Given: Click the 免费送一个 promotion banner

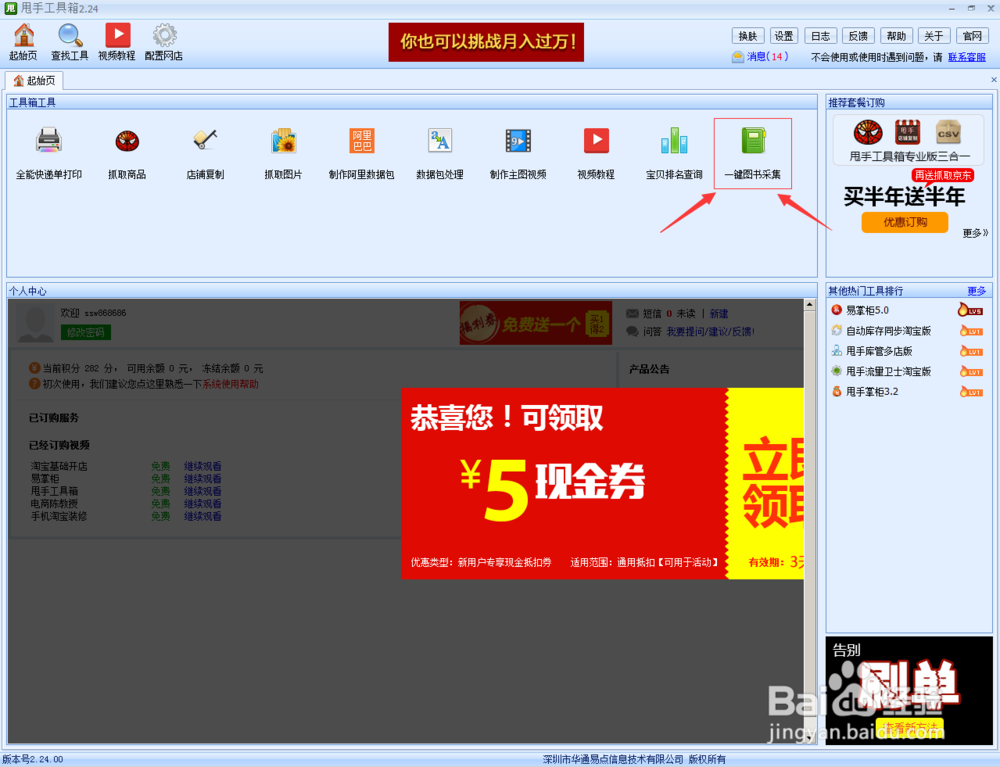Looking at the screenshot, I should pos(536,323).
